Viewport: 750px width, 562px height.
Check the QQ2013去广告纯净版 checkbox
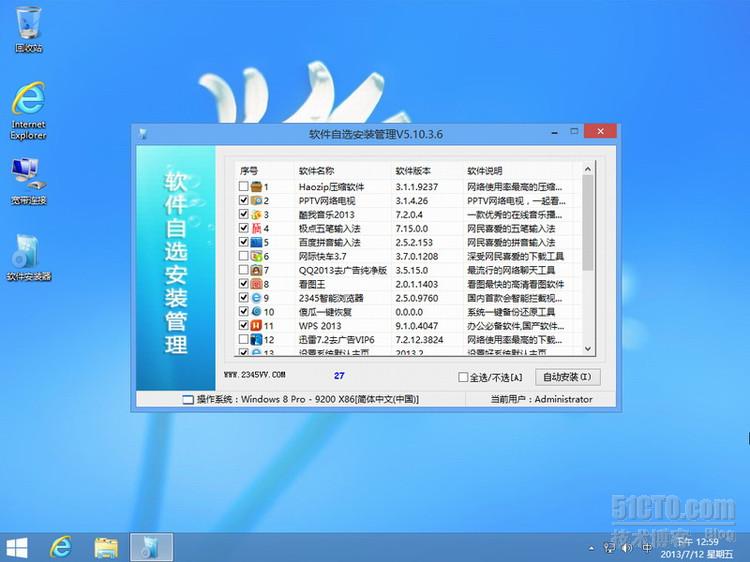point(243,269)
